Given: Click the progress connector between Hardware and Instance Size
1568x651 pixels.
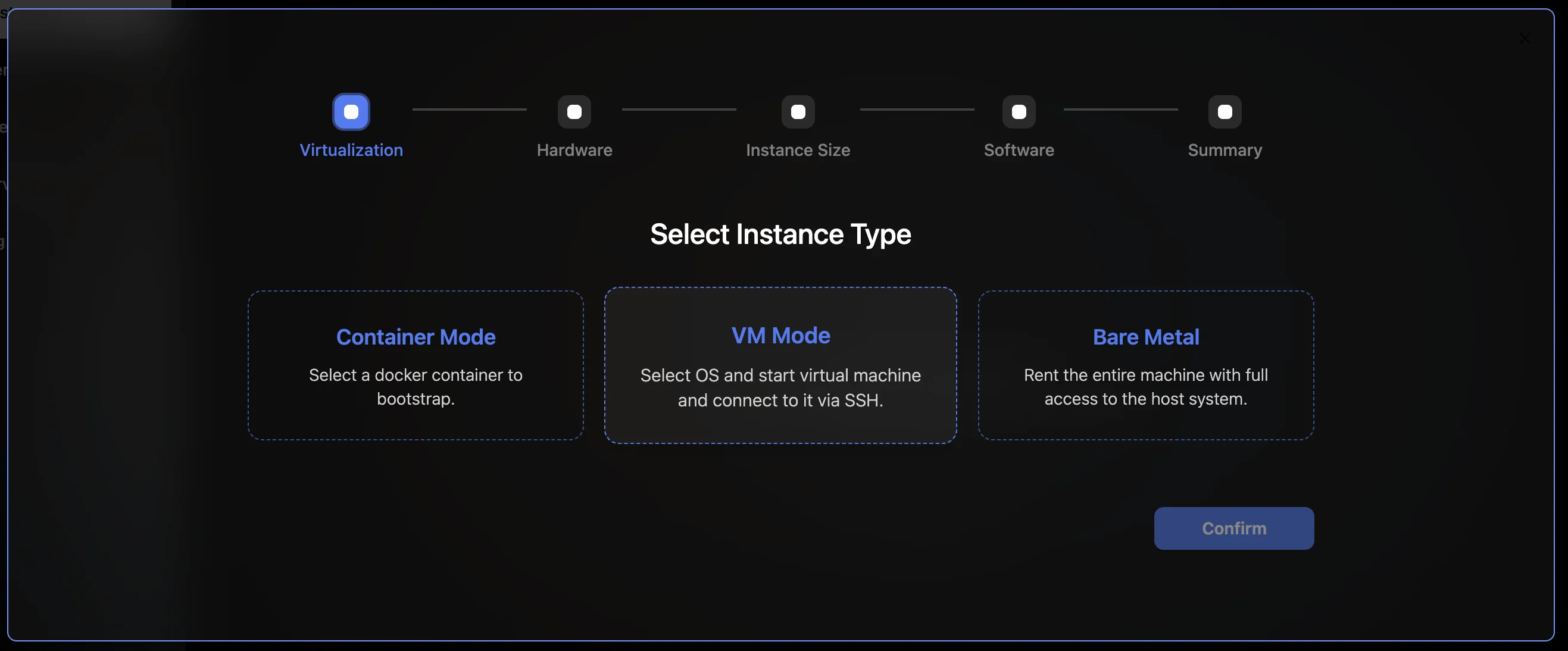Looking at the screenshot, I should [678, 110].
